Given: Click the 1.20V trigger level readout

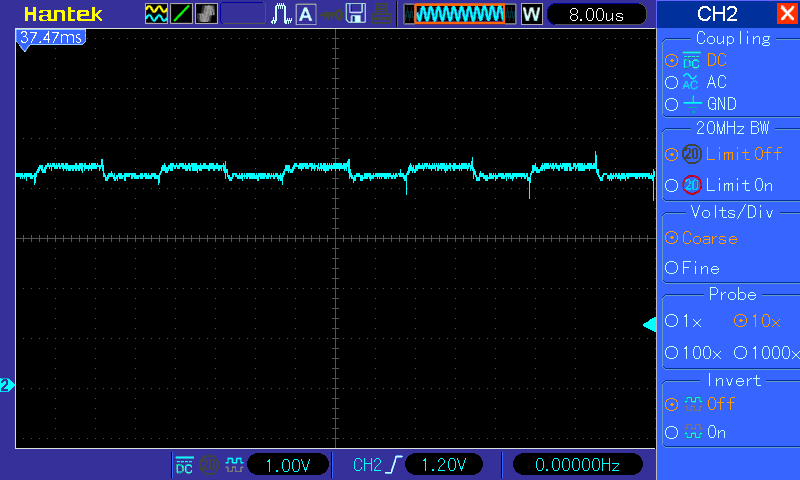Looking at the screenshot, I should pyautogui.click(x=444, y=465).
